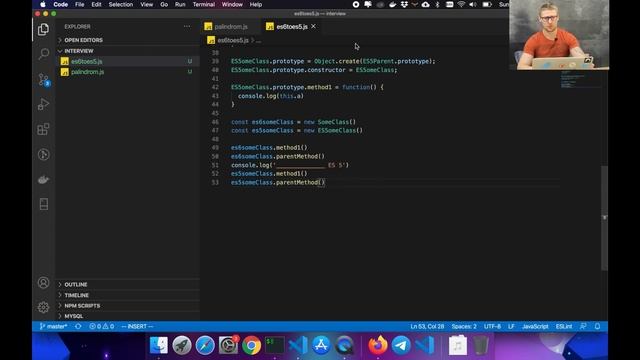This screenshot has width=640, height=360.
Task: Open the Source Control view
Action: (x=43, y=79)
